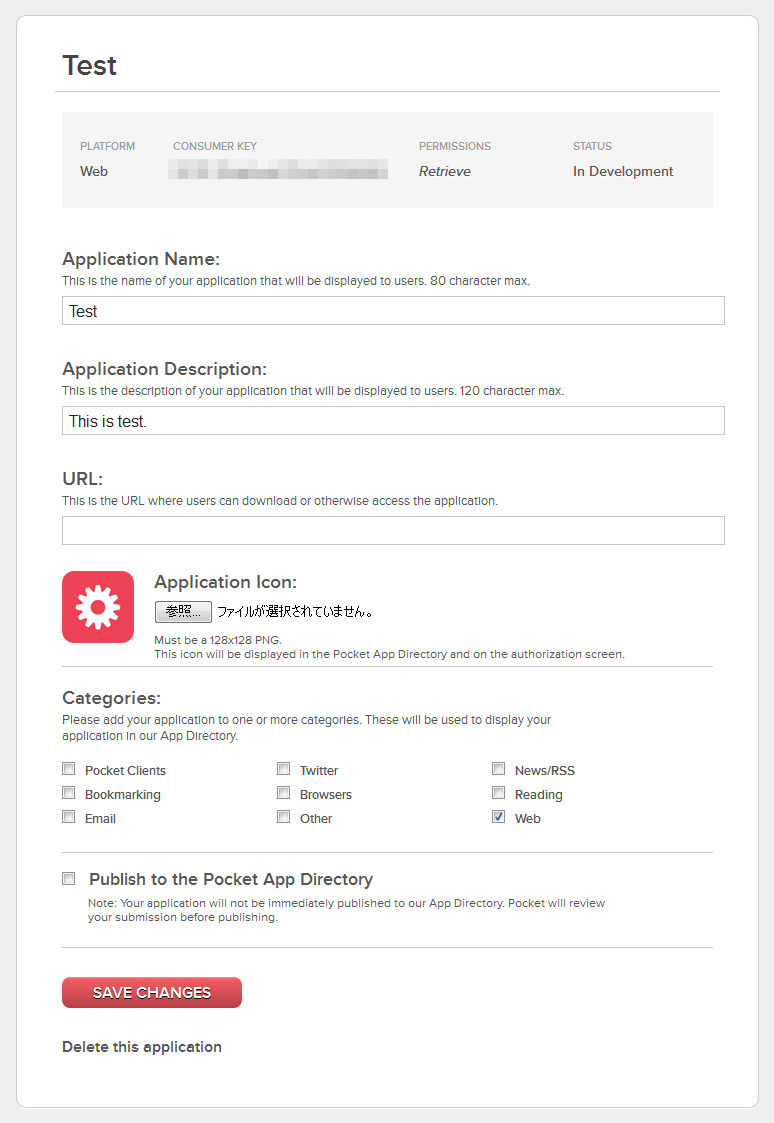Click the CONSUMER KEY column label

pyautogui.click(x=215, y=146)
